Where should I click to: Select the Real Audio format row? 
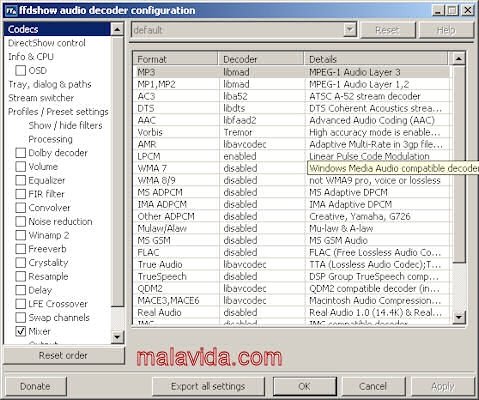(x=291, y=312)
